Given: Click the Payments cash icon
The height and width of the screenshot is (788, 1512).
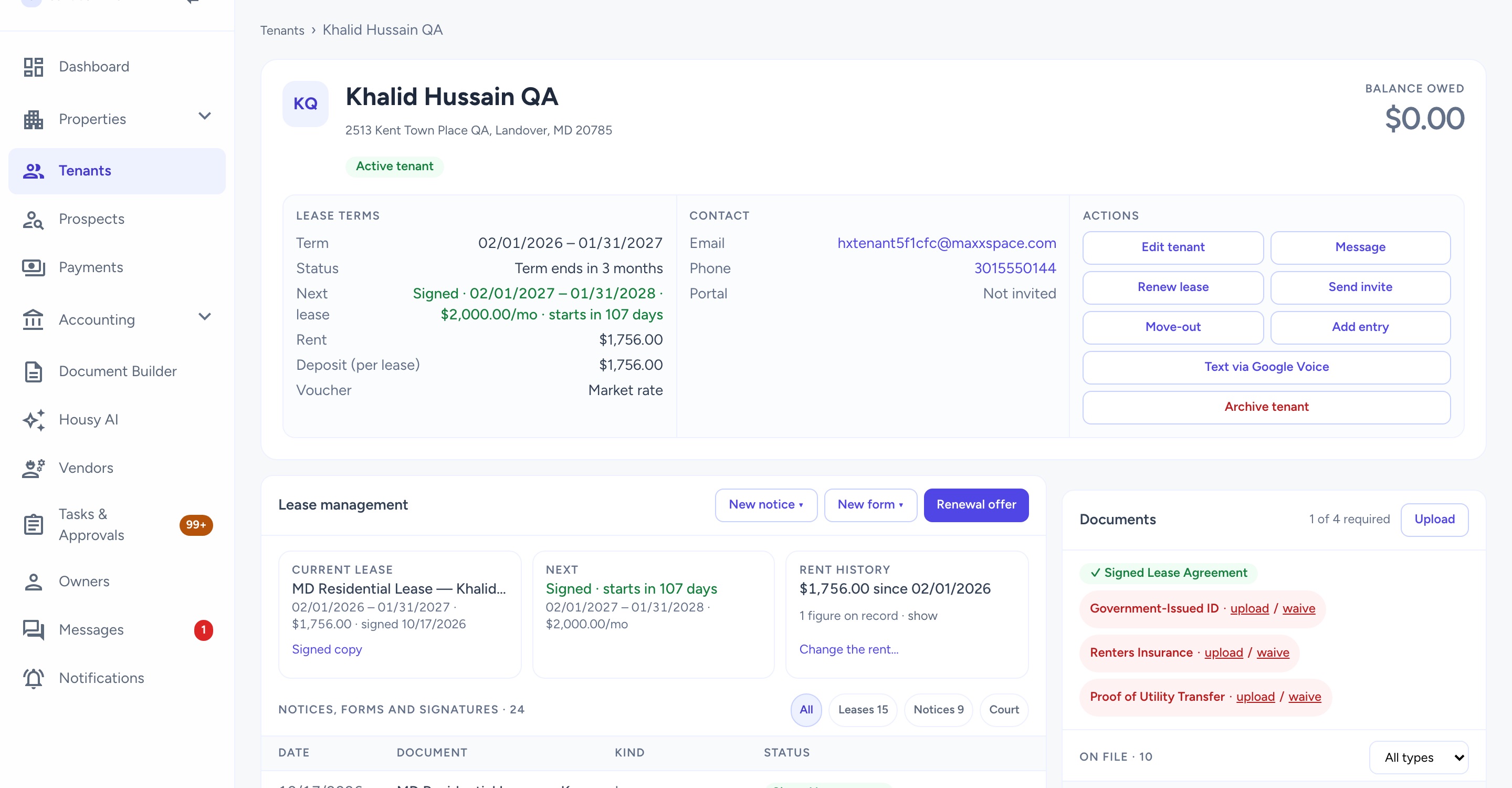Looking at the screenshot, I should pos(34,268).
